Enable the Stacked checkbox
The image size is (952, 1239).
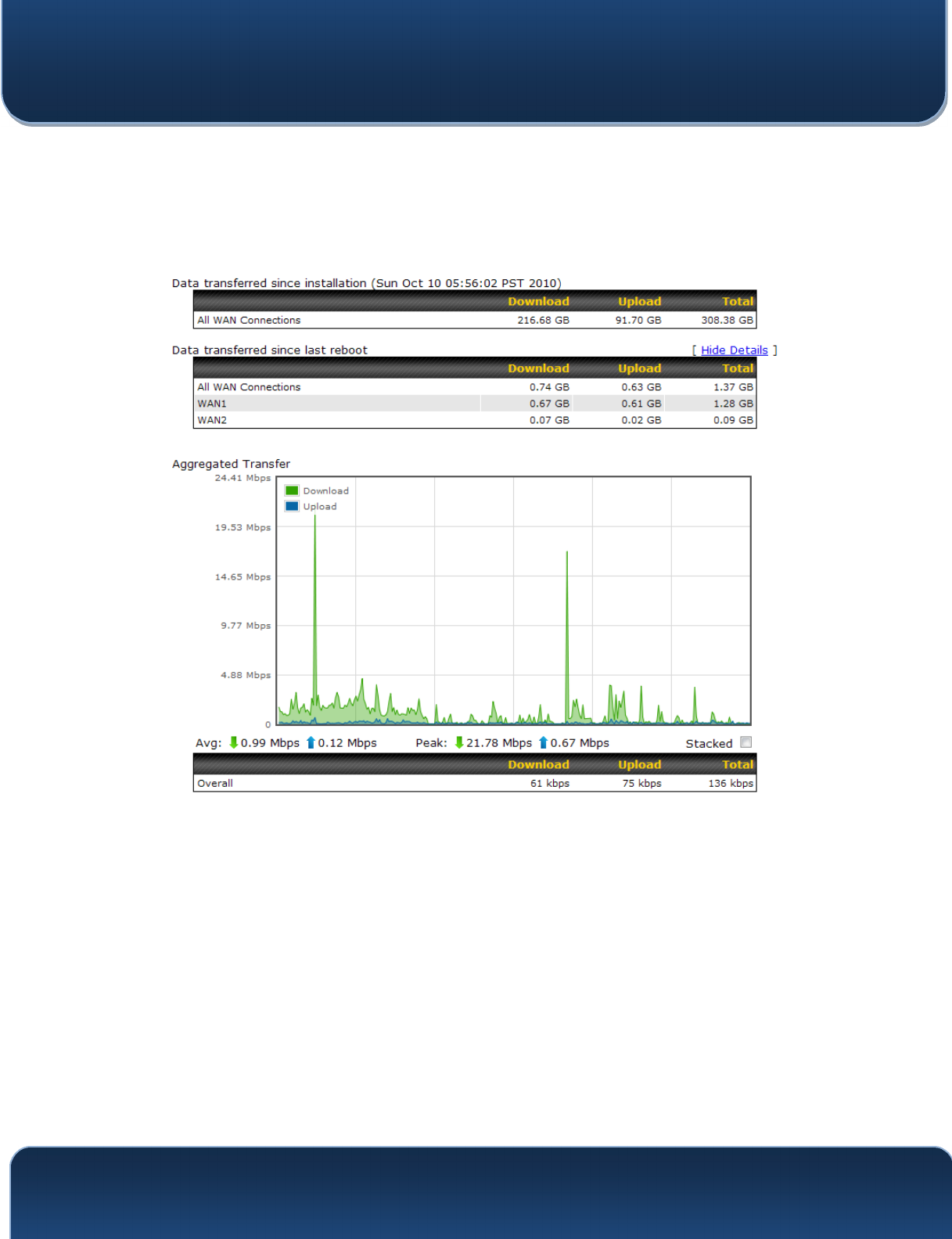click(x=746, y=742)
